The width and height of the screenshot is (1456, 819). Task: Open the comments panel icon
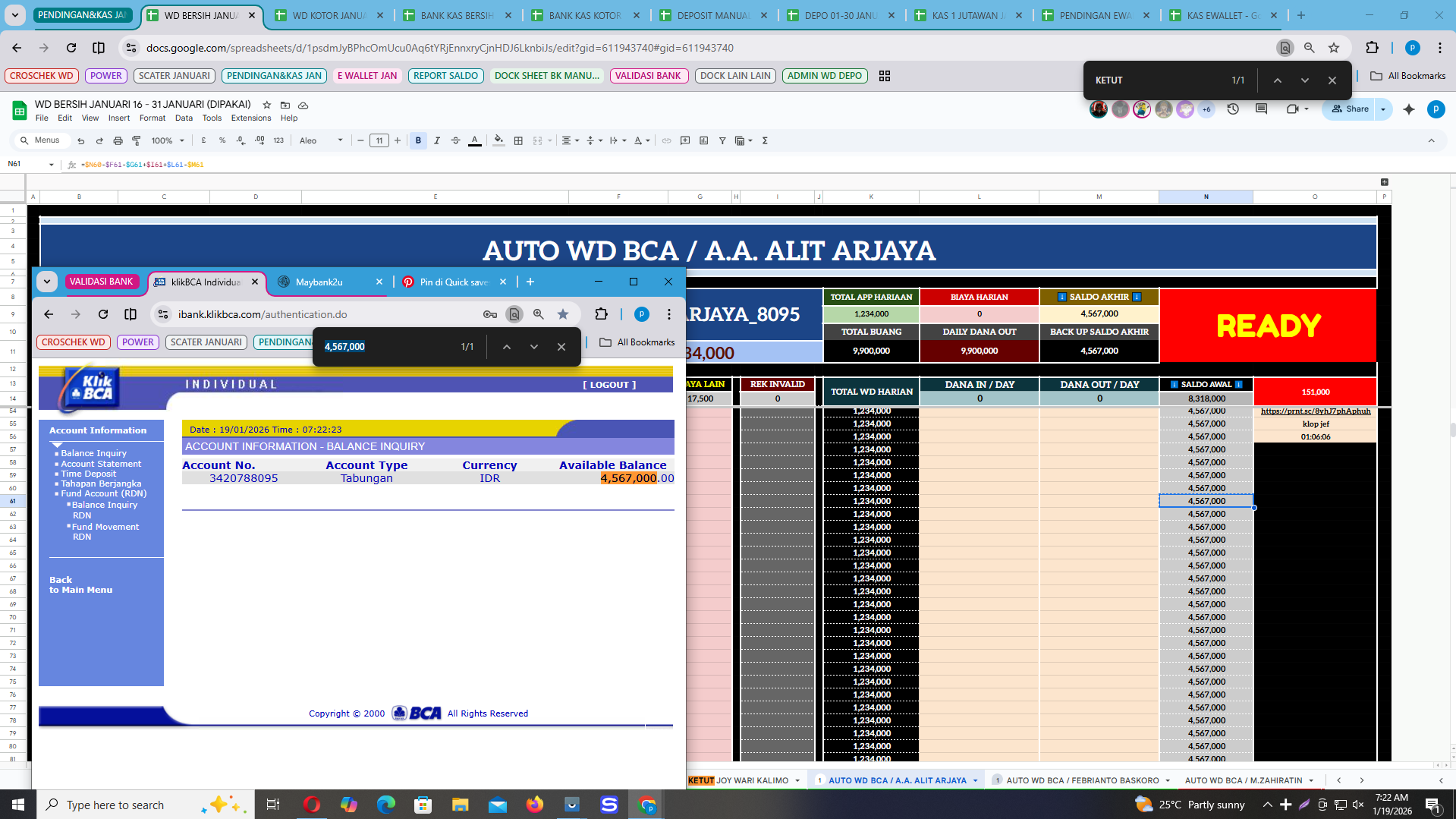1261,109
